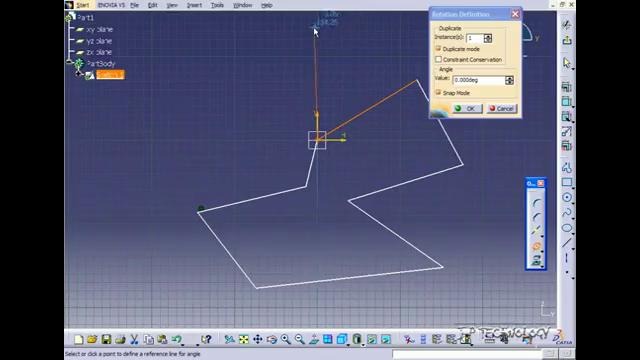Click the multi-view window icon
Screen dimensions: 640x360
coord(327,339)
